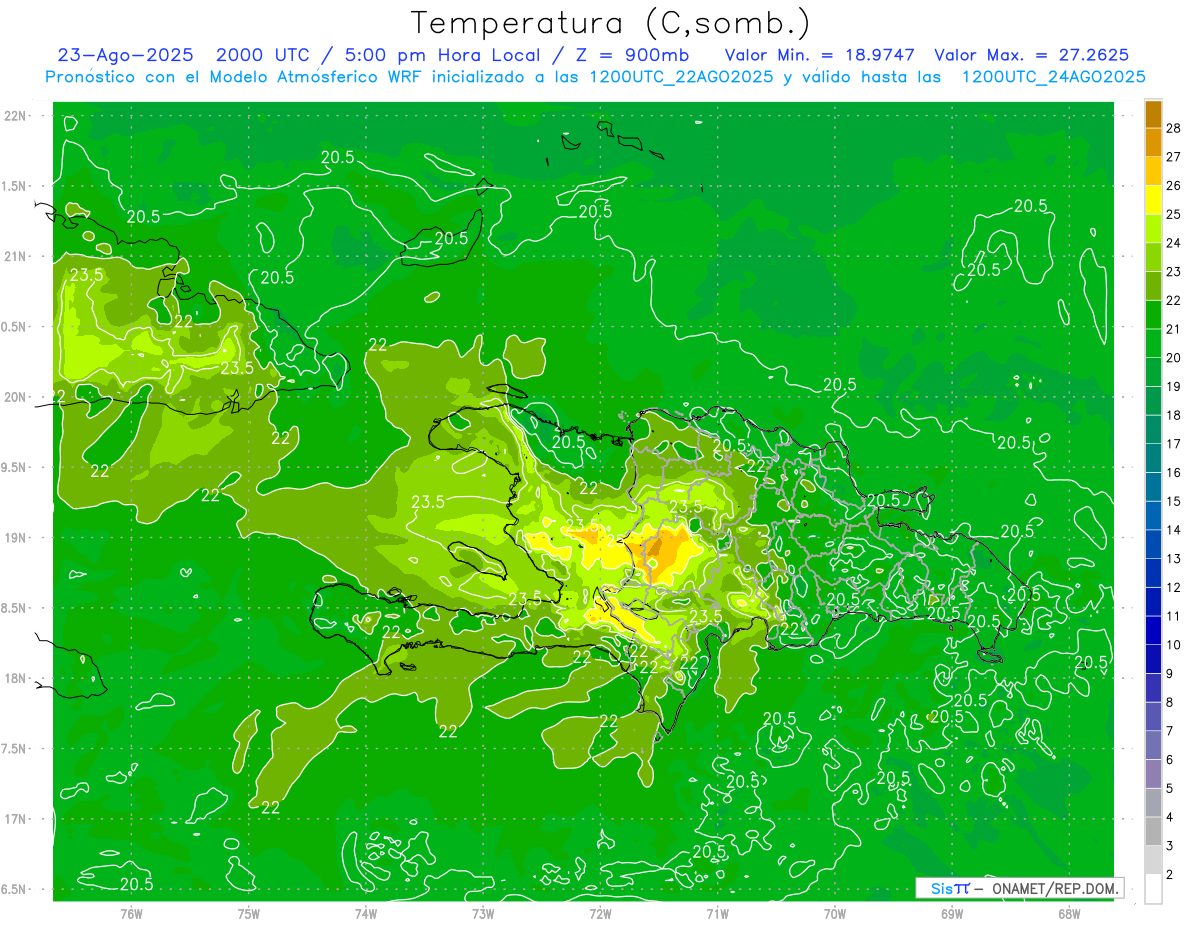Screen dimensions: 1200x927
Task: Click the "19N" latitude axis label
Action: click(x=15, y=538)
